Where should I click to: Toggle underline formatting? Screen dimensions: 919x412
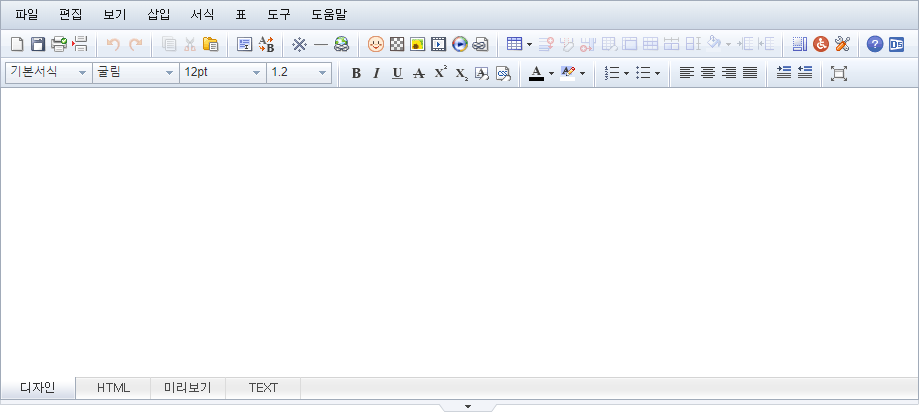point(397,73)
